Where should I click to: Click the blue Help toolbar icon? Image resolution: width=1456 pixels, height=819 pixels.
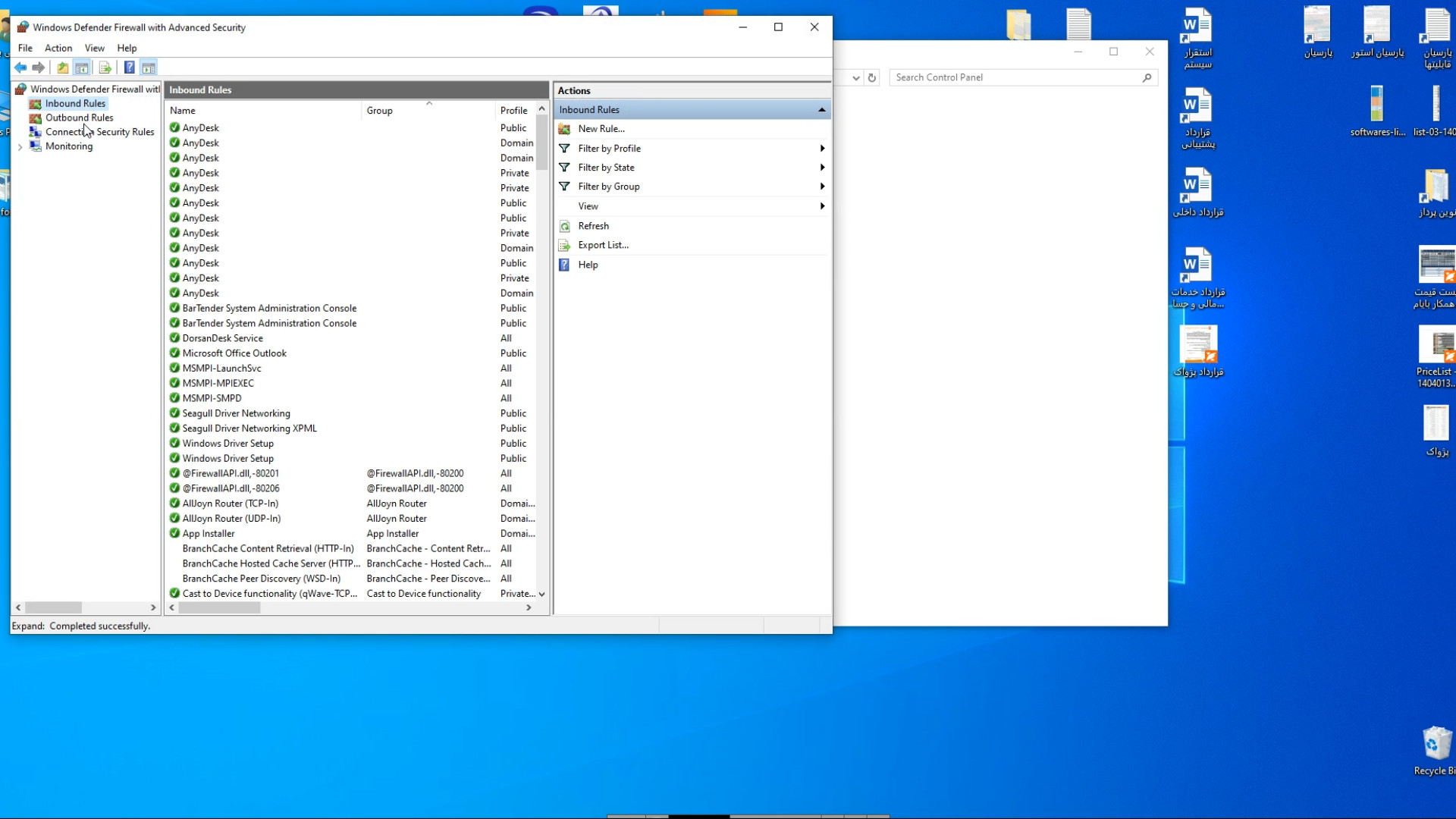[130, 68]
